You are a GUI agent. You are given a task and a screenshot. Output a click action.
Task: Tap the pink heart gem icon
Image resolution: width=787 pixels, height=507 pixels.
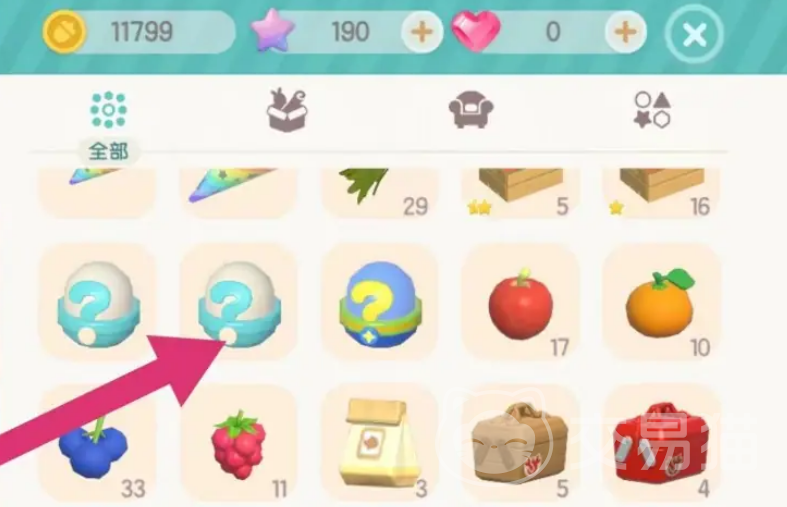click(x=476, y=31)
